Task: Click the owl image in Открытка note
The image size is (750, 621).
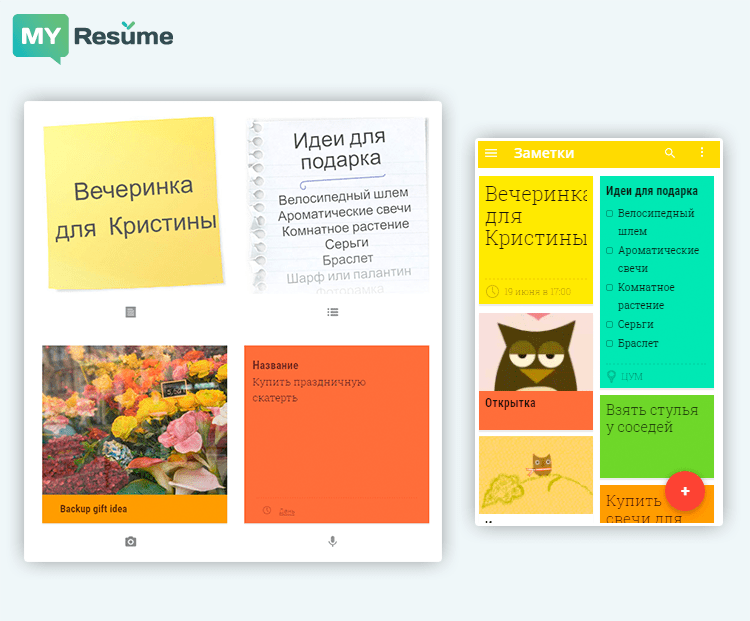Action: (x=536, y=352)
